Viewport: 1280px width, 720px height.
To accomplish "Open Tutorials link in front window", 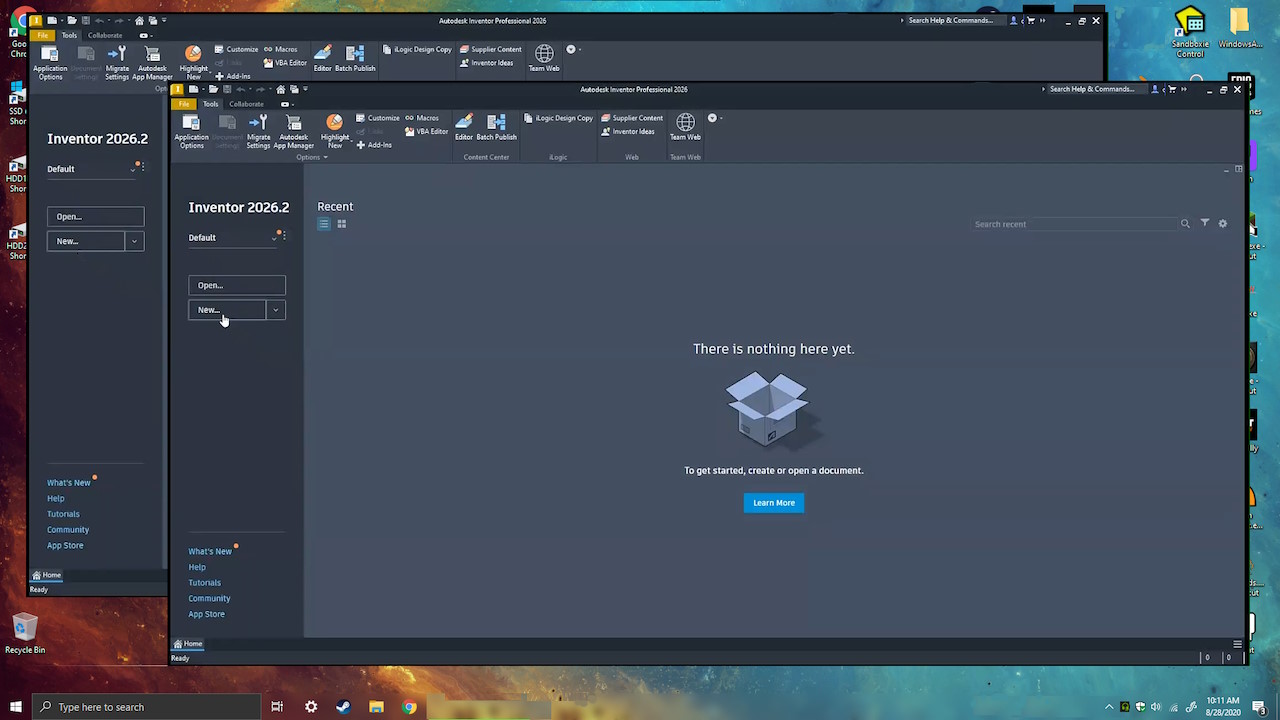I will pyautogui.click(x=205, y=583).
